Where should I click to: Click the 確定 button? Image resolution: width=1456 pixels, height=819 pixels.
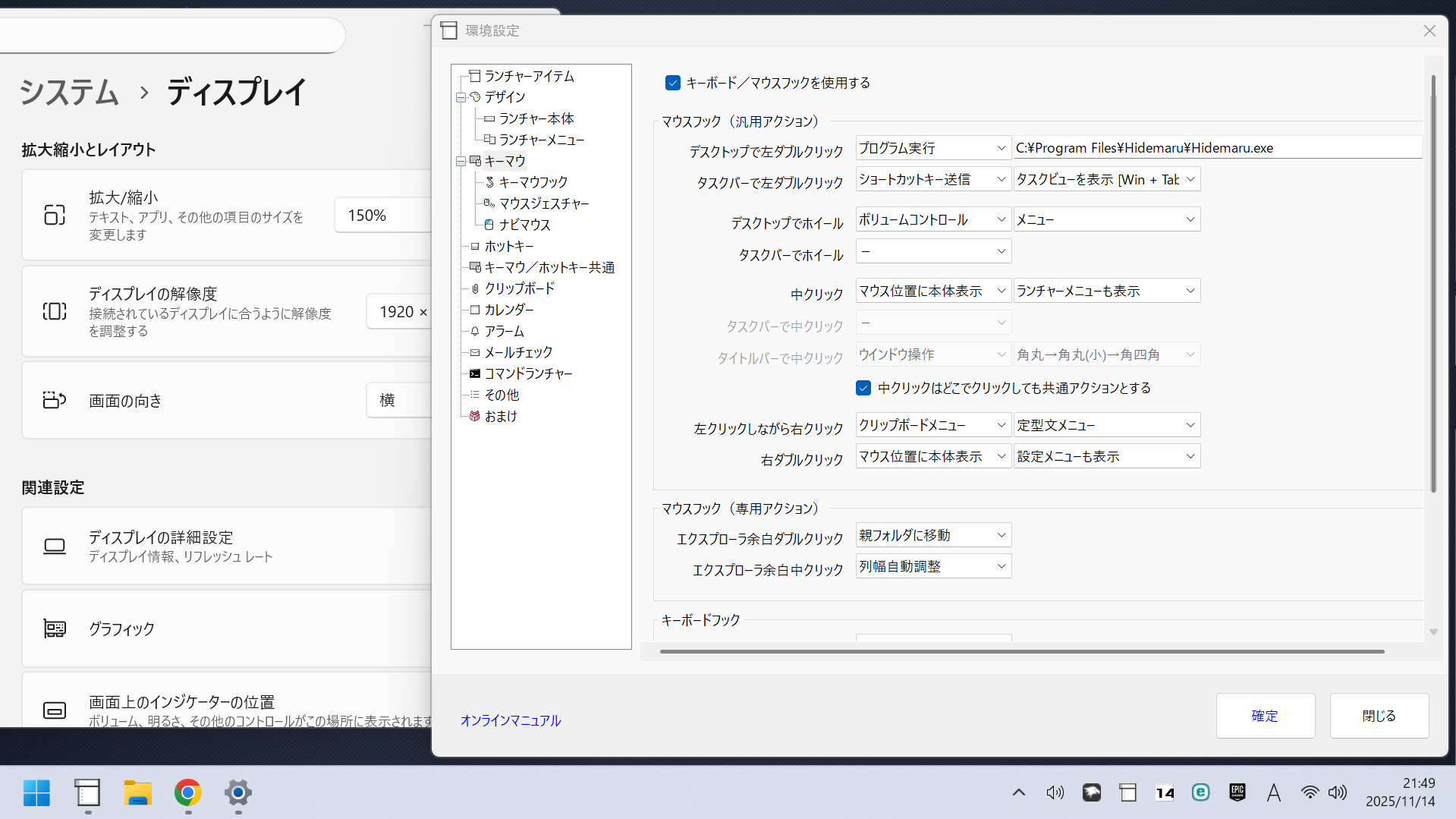coord(1265,716)
